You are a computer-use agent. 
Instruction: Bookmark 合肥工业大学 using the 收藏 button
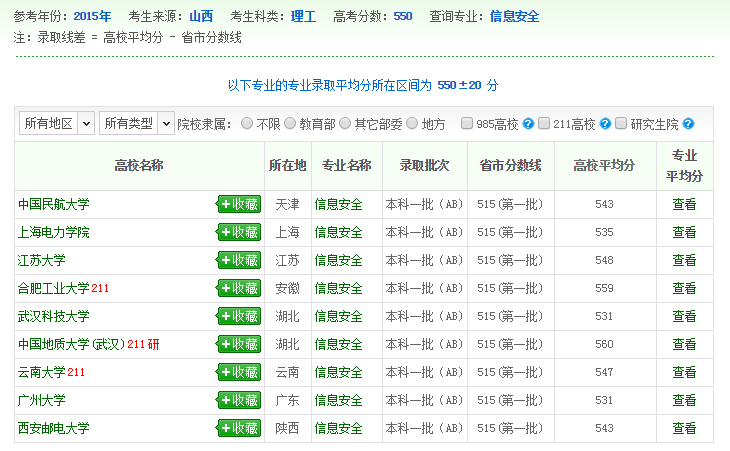coord(238,288)
